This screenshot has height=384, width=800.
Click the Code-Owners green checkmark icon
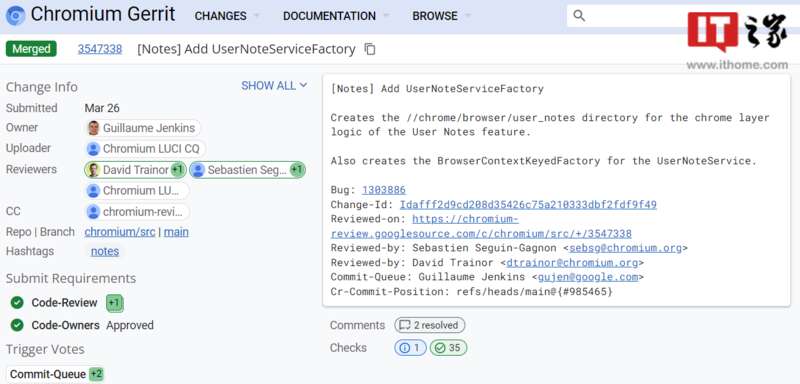click(x=17, y=325)
